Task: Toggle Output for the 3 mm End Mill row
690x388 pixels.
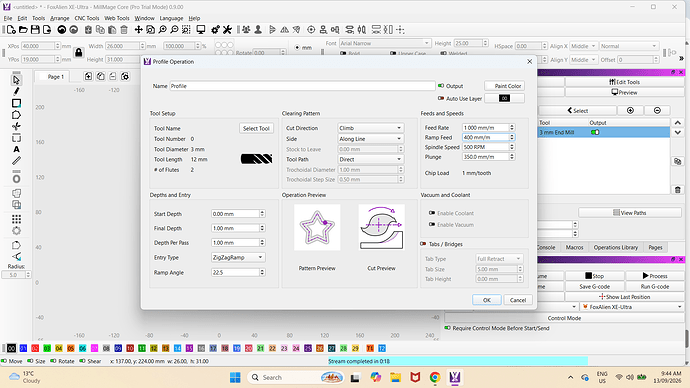Action: point(595,132)
